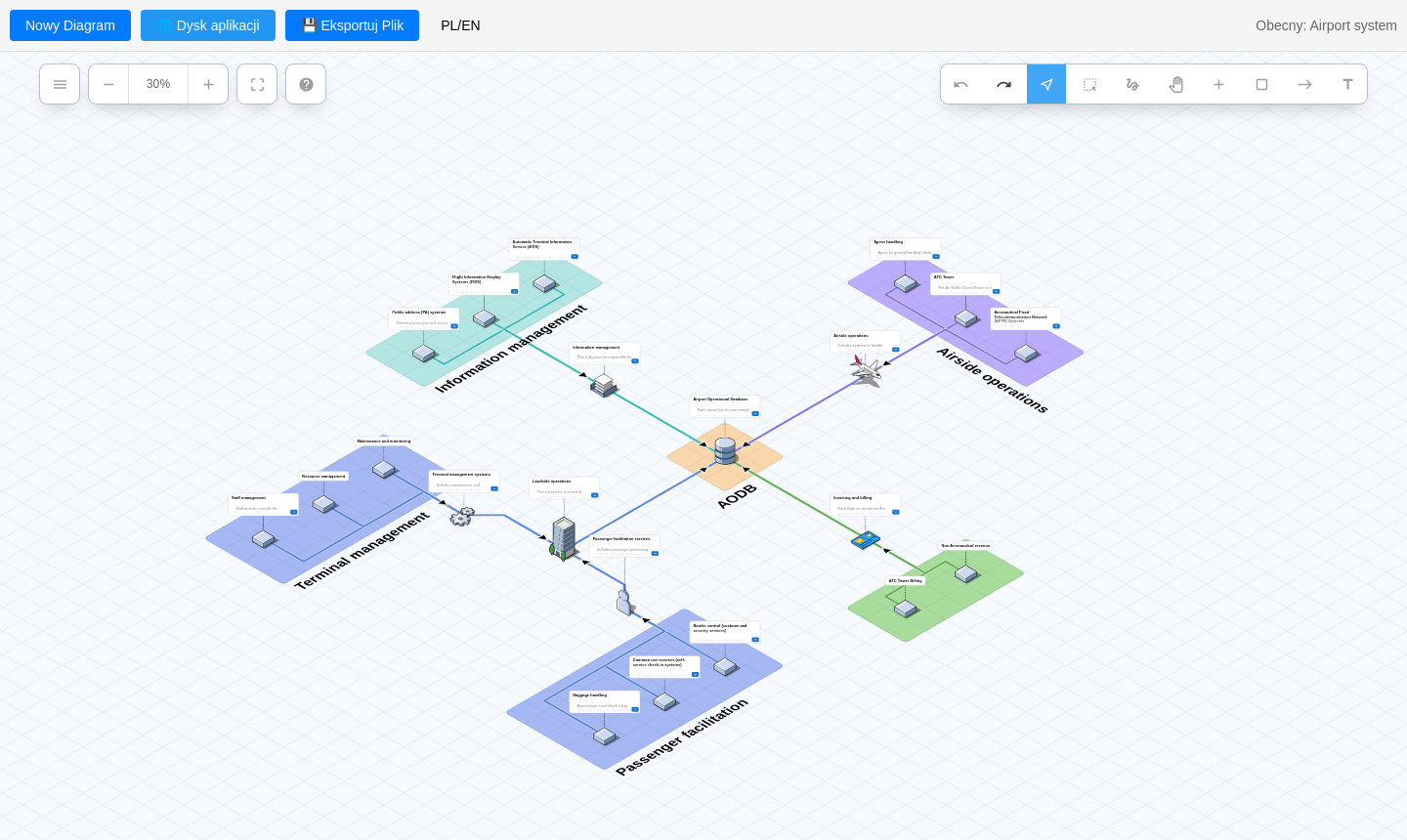
Task: Open the help question-mark dialog
Action: click(306, 84)
